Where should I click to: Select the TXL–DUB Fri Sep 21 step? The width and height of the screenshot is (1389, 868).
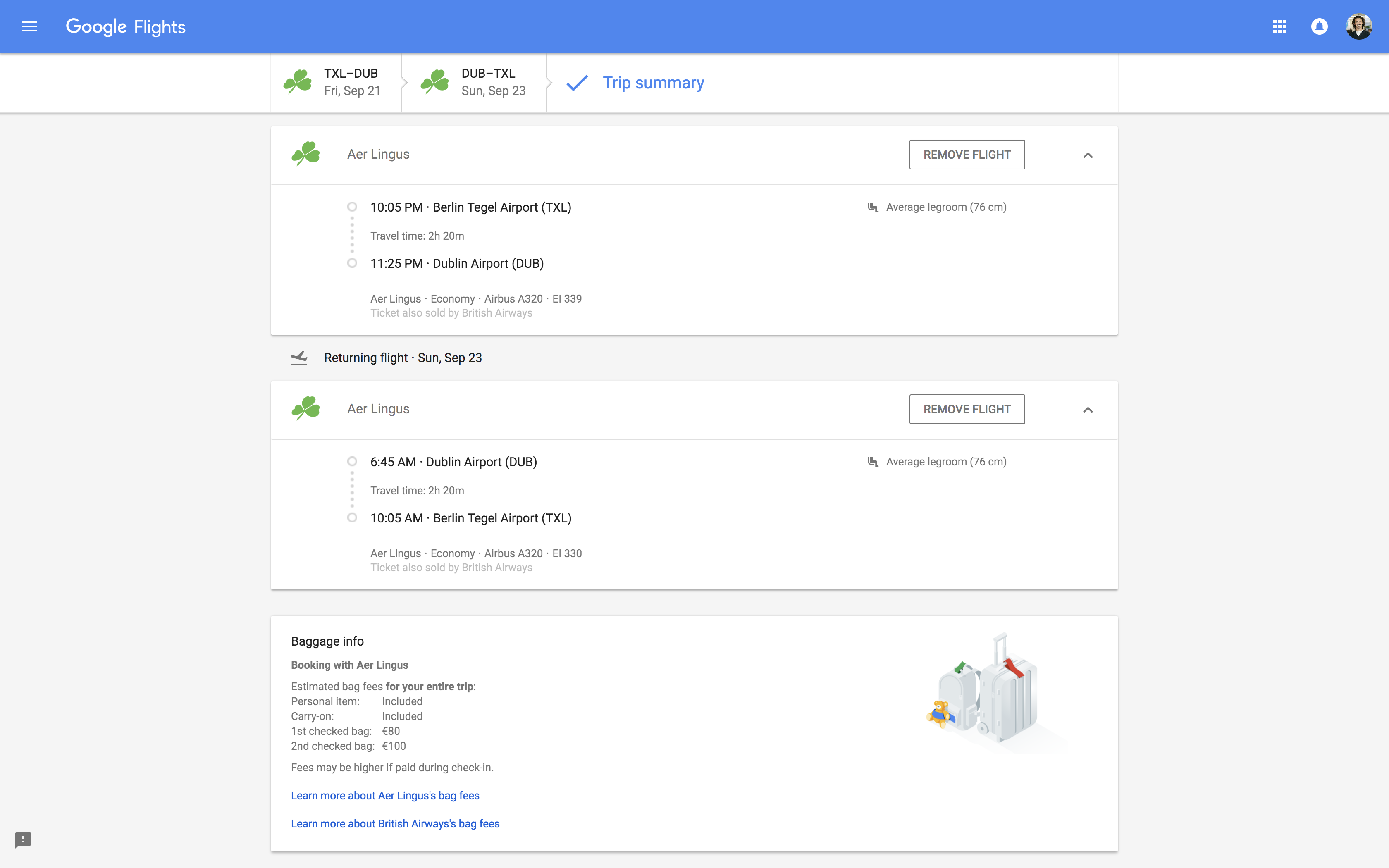point(351,82)
